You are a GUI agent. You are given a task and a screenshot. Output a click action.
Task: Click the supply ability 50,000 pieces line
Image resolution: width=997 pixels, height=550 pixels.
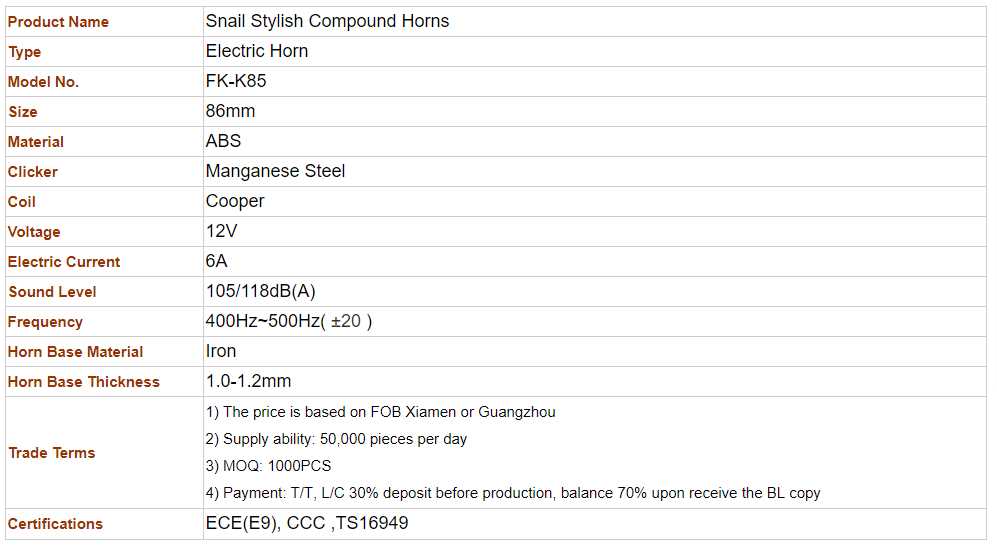[x=336, y=439]
